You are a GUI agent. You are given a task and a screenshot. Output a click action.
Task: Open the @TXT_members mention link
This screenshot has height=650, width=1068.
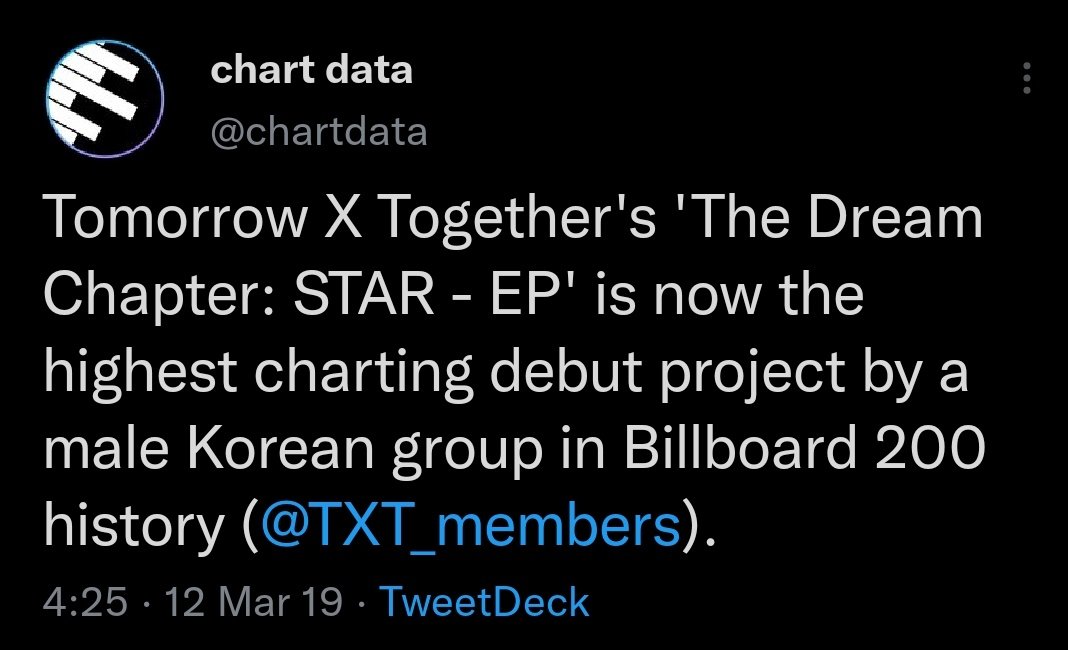coord(471,525)
